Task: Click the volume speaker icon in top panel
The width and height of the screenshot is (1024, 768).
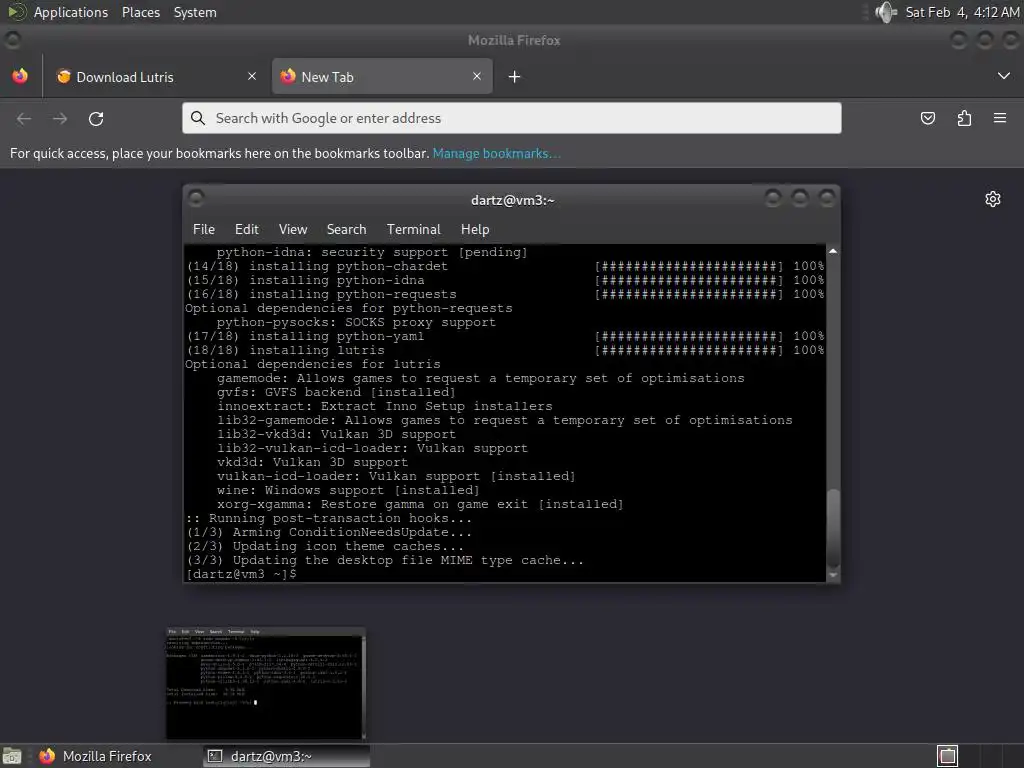Action: 886,12
